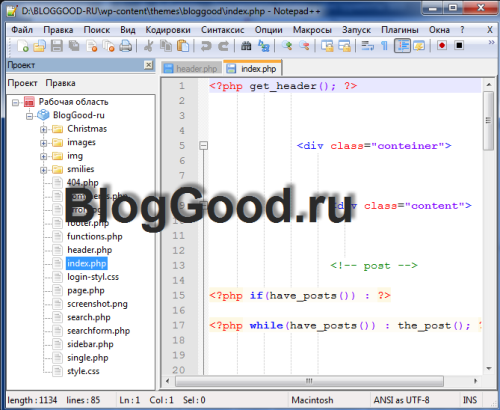Open Правка menu in project panel
Image resolution: width=500 pixels, height=410 pixels.
(60, 83)
